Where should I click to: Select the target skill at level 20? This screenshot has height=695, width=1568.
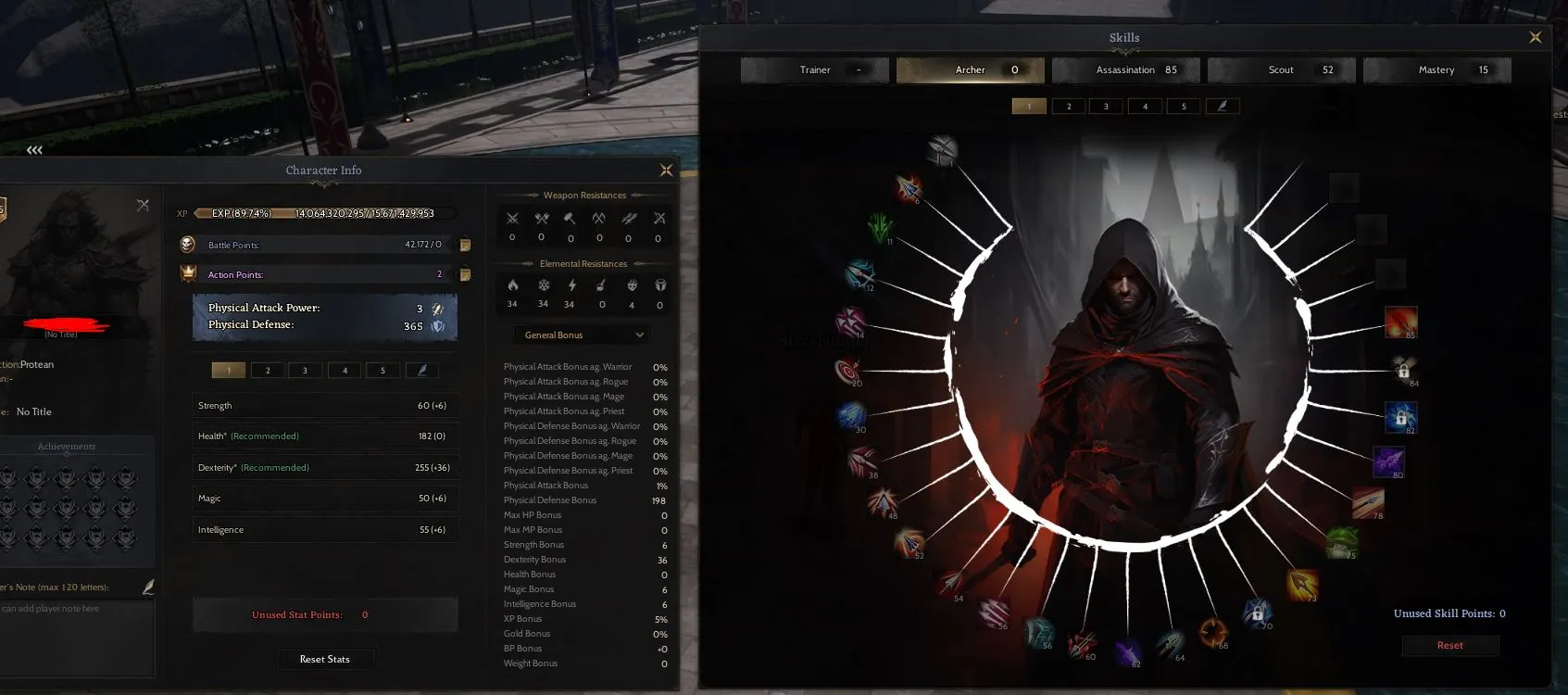click(x=847, y=371)
